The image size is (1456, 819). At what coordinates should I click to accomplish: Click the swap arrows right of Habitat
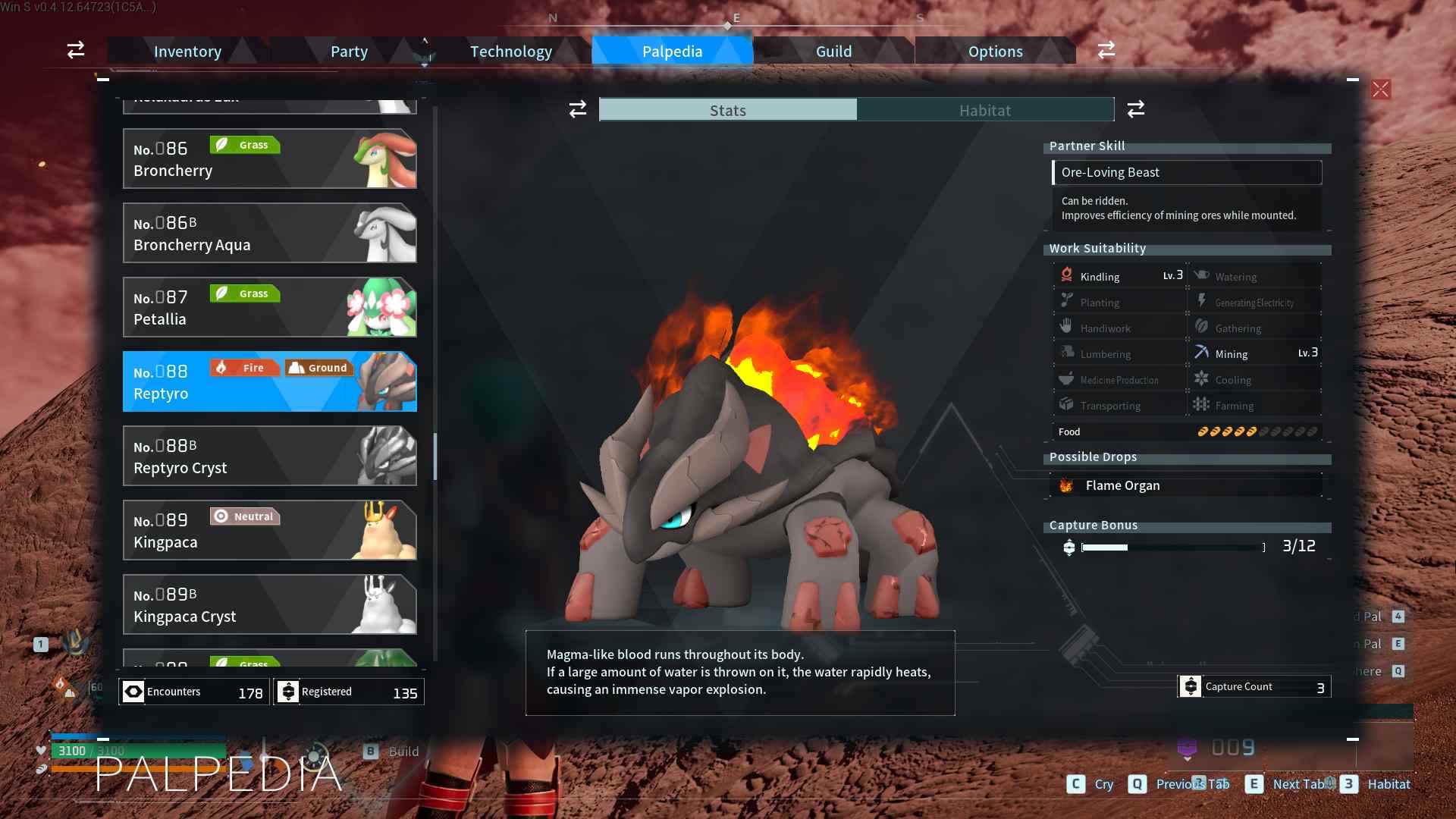(x=1136, y=109)
